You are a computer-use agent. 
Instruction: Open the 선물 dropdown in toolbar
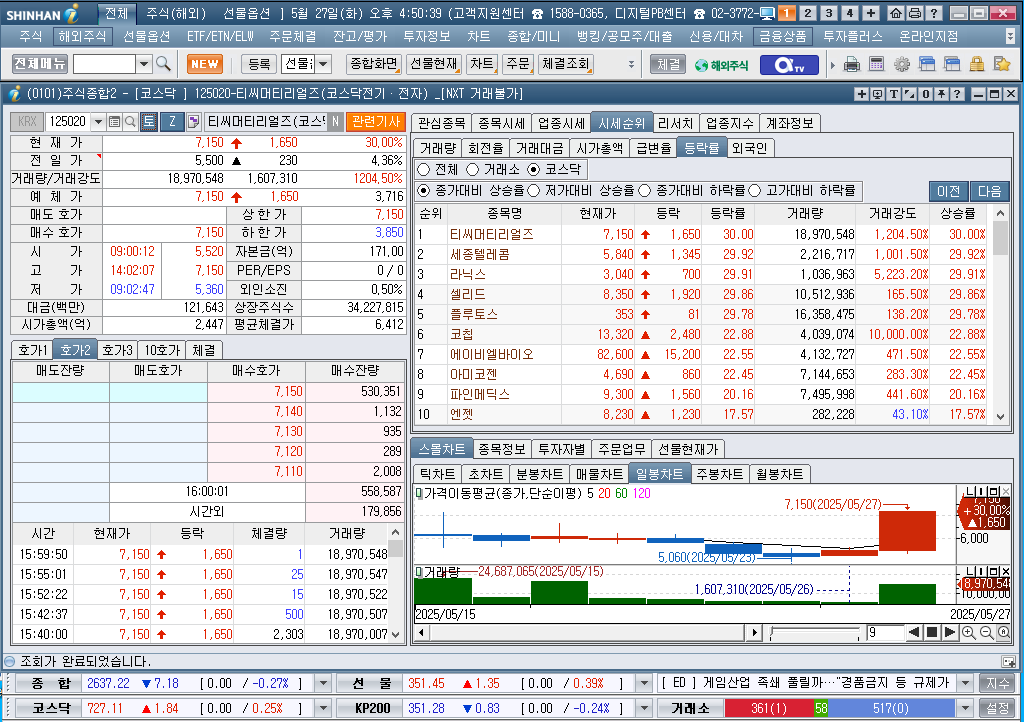point(323,64)
